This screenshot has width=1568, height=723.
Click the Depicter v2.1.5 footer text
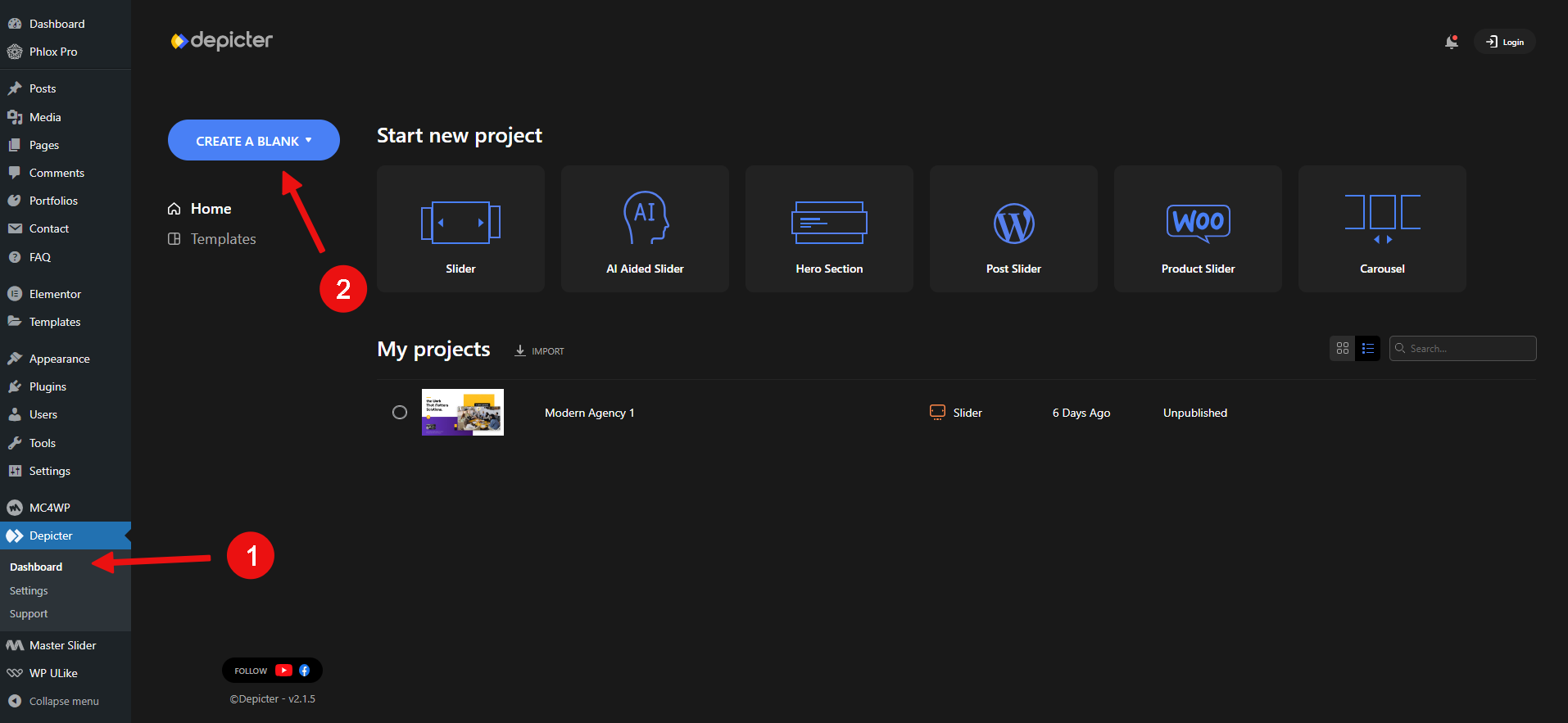[273, 699]
